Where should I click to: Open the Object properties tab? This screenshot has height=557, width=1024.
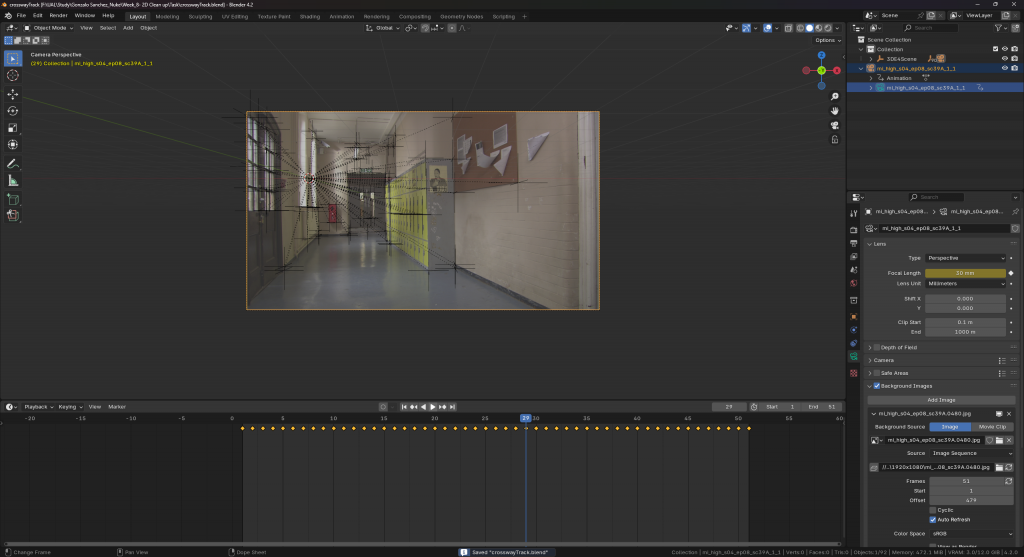tap(854, 317)
